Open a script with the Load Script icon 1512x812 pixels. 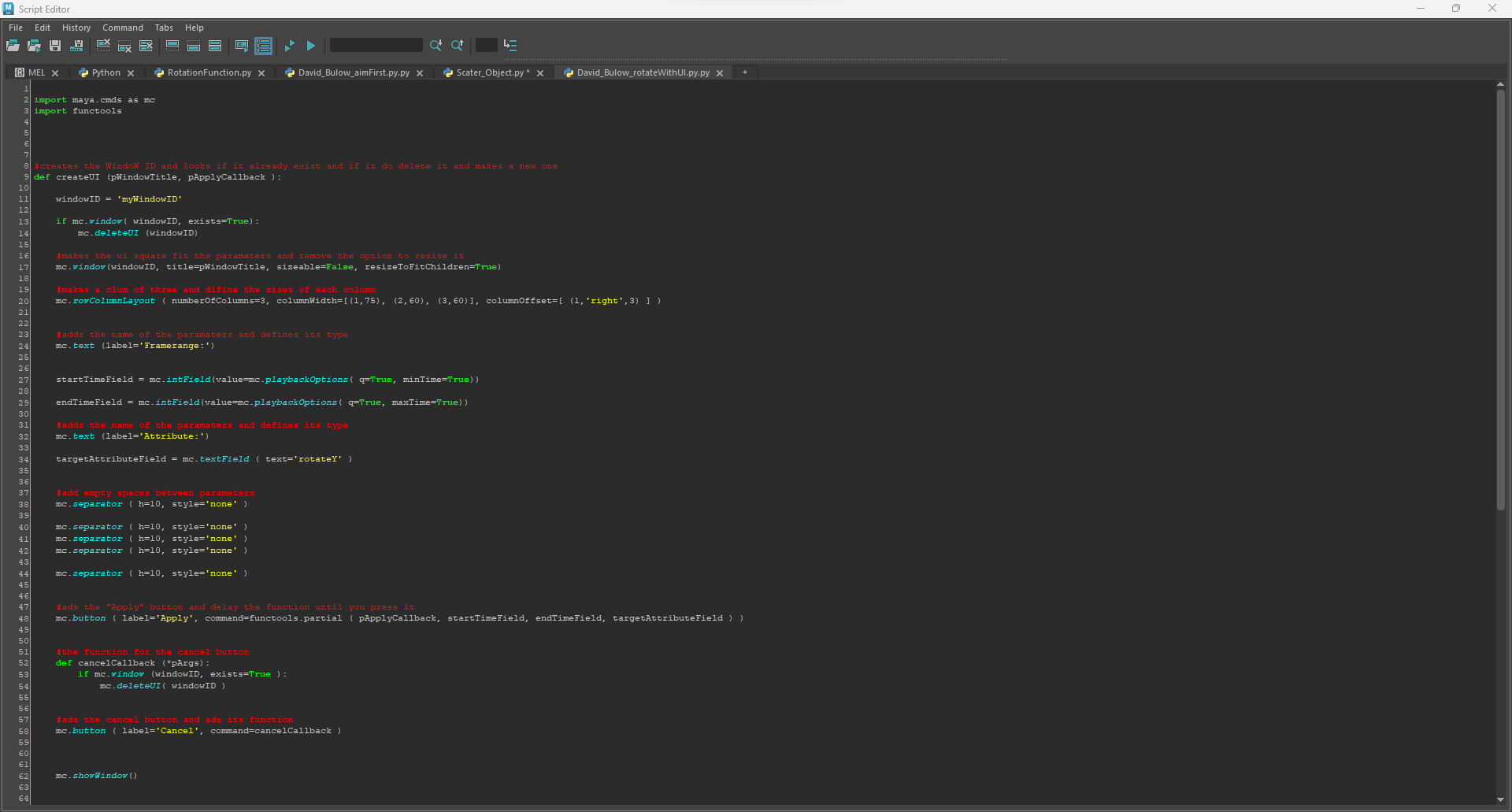13,45
